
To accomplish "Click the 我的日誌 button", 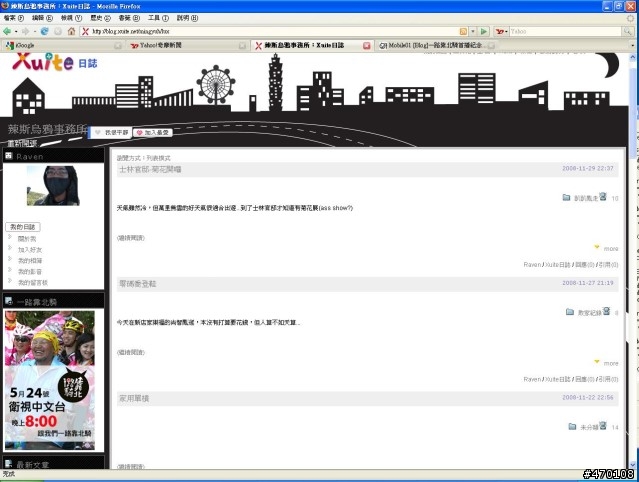I will tap(23, 227).
